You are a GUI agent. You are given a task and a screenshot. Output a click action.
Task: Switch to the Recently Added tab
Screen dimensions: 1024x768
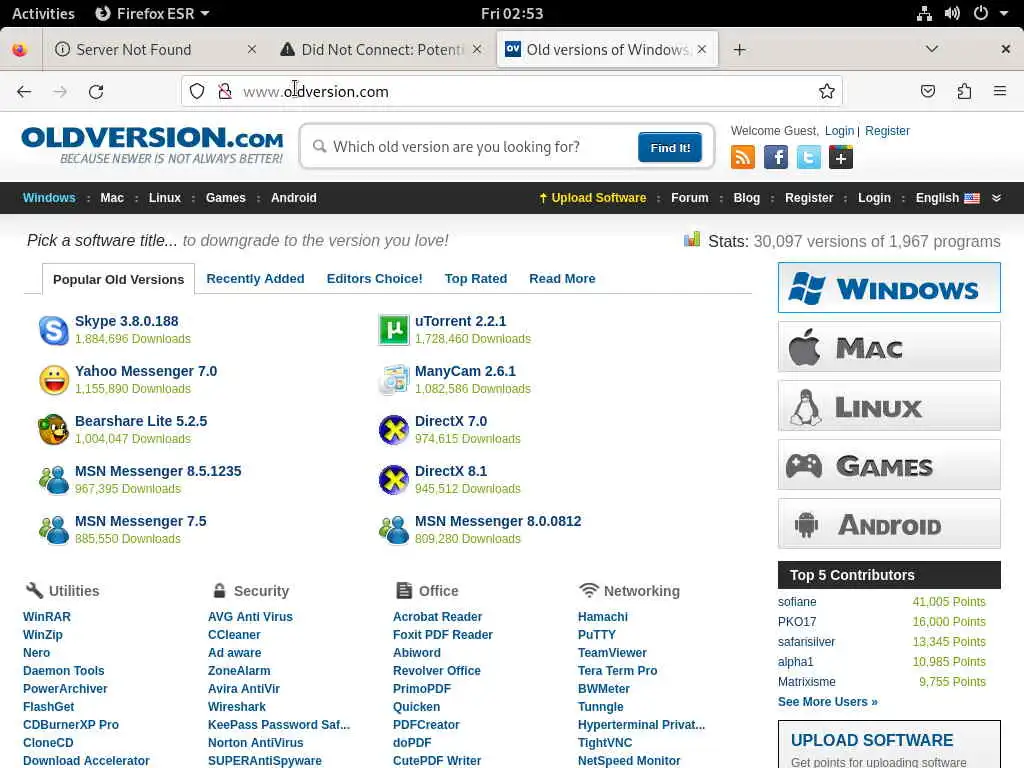pos(255,279)
